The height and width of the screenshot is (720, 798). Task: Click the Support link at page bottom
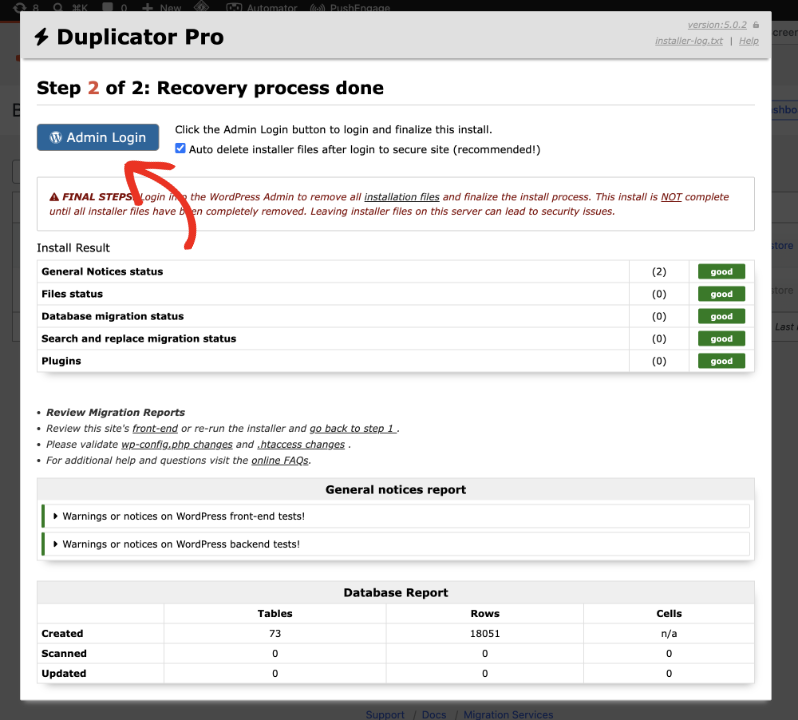pyautogui.click(x=385, y=714)
